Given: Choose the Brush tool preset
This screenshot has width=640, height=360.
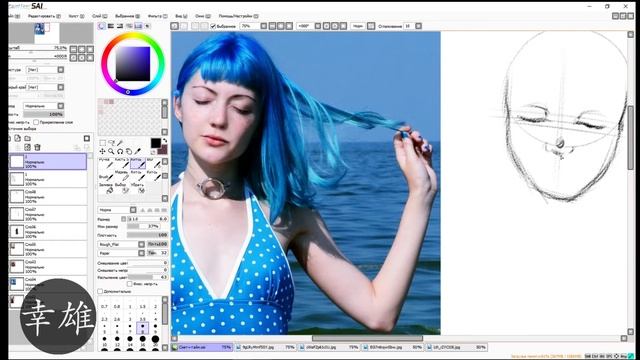Looking at the screenshot, I should (106, 176).
